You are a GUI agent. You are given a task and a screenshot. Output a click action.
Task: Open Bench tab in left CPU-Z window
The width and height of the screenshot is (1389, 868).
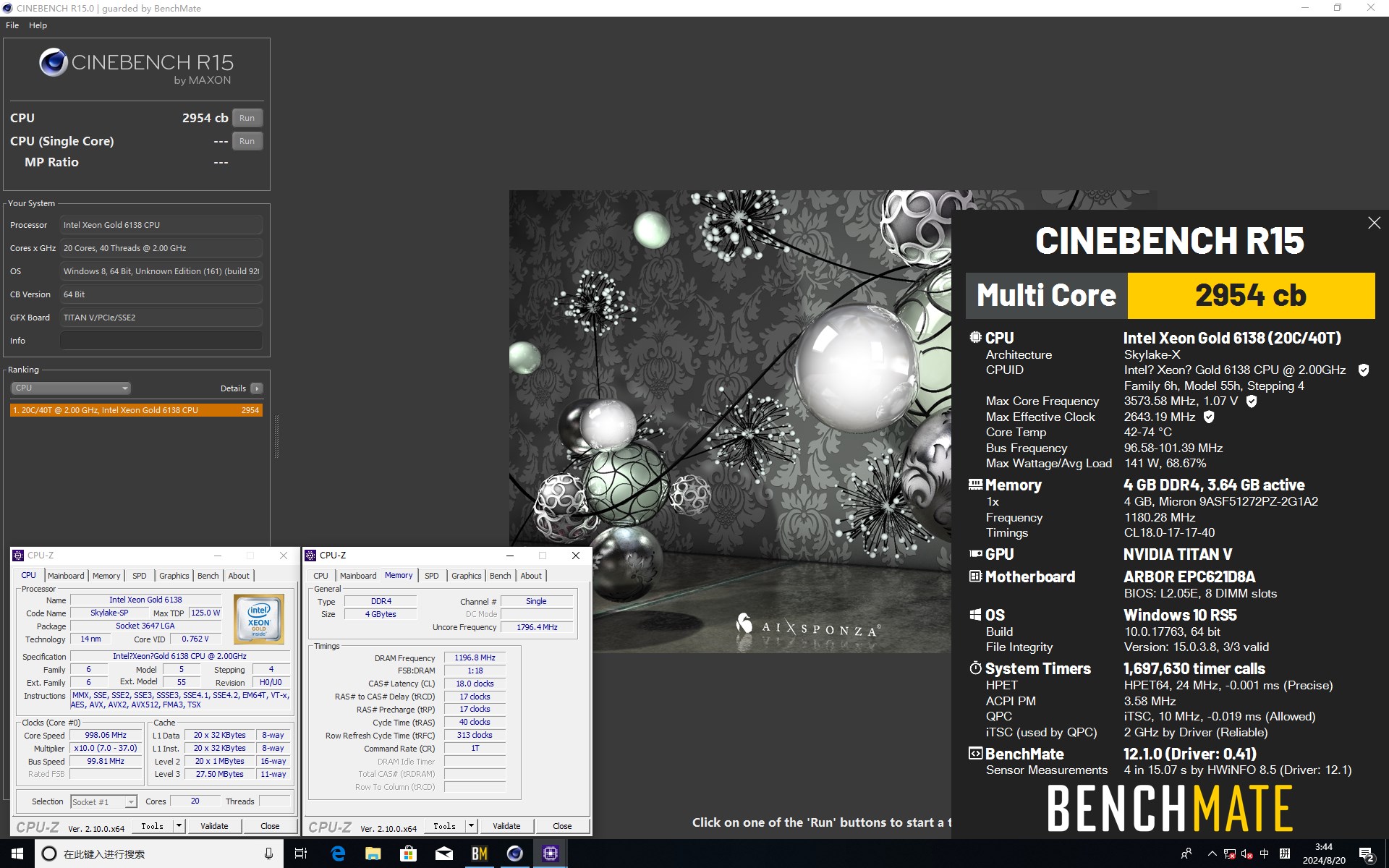coord(208,576)
